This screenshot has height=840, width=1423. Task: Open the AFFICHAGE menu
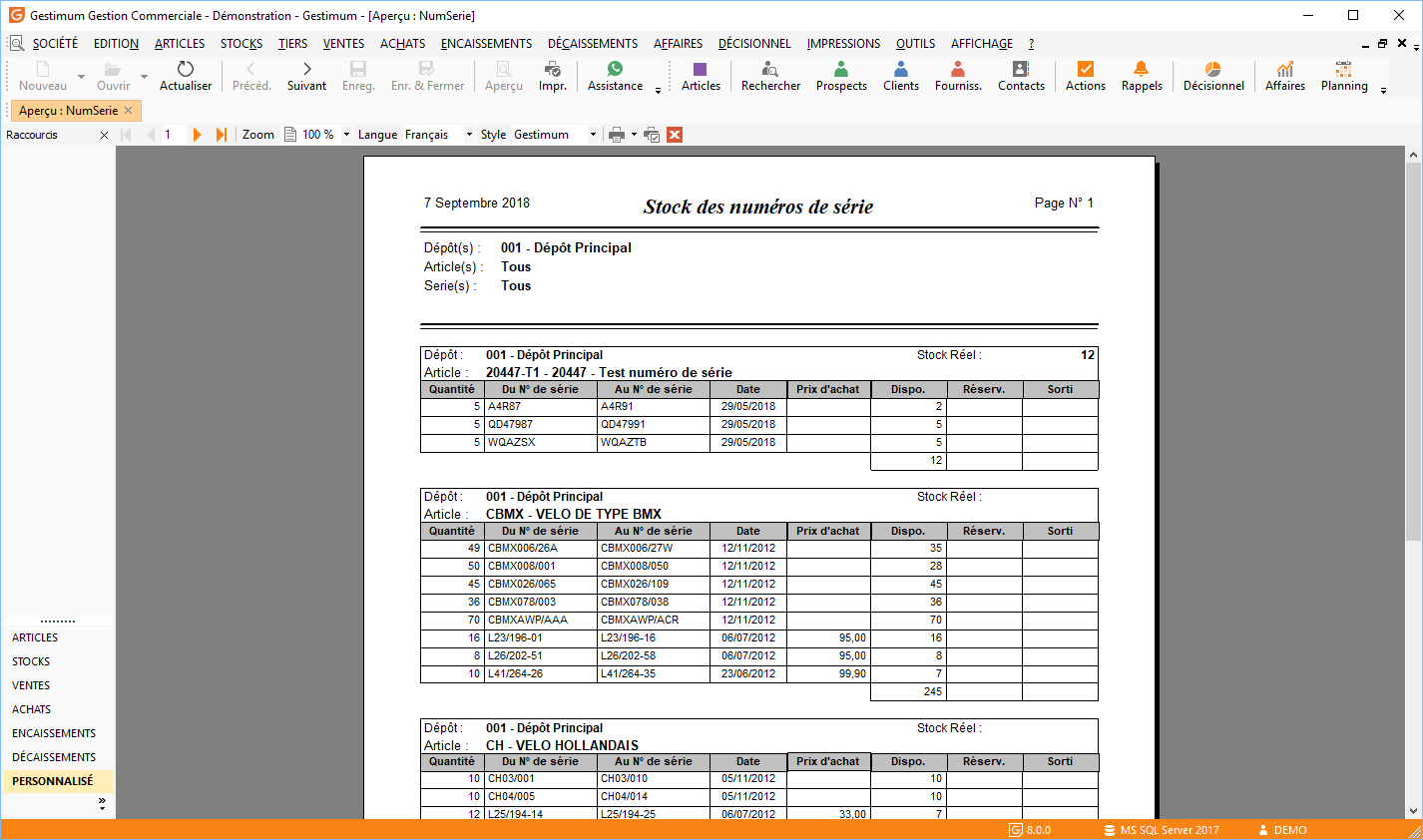(x=982, y=44)
